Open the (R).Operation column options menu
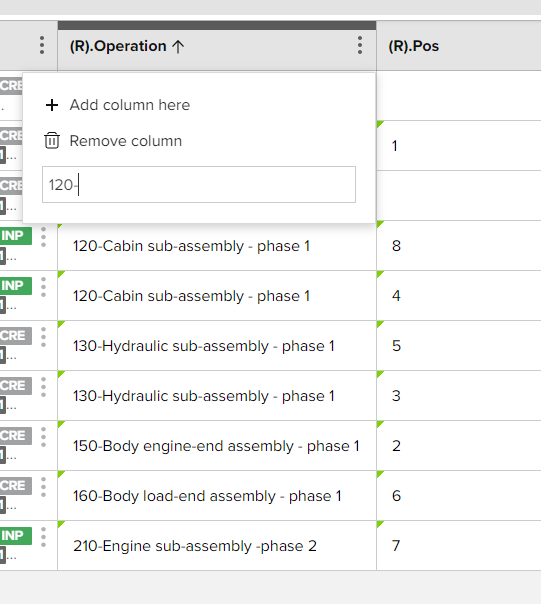The image size is (541, 604). pyautogui.click(x=360, y=45)
